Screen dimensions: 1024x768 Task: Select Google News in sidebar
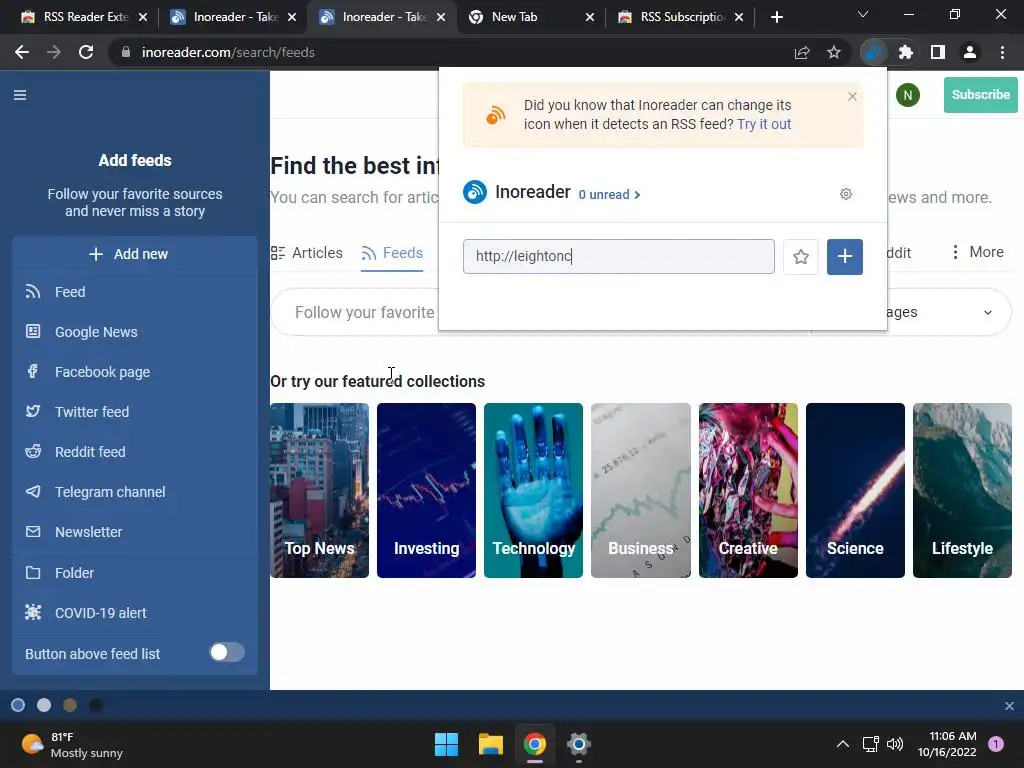click(135, 332)
